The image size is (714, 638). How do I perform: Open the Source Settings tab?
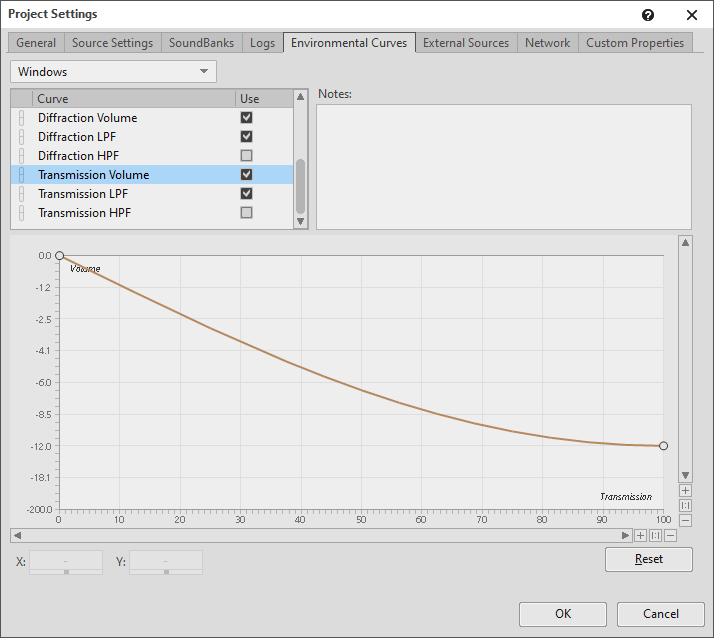(x=112, y=43)
